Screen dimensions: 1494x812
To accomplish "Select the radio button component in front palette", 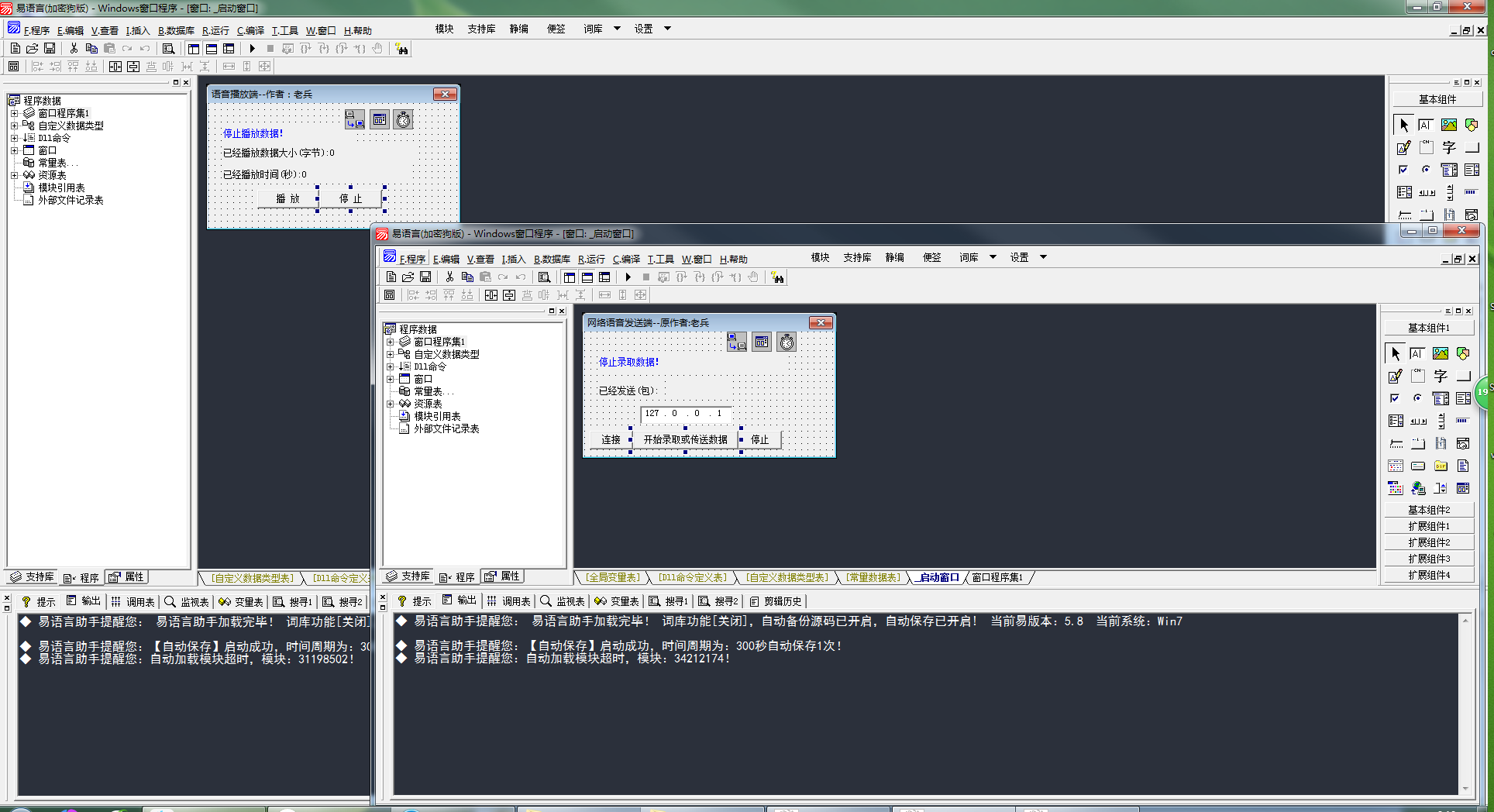I will tap(1418, 399).
